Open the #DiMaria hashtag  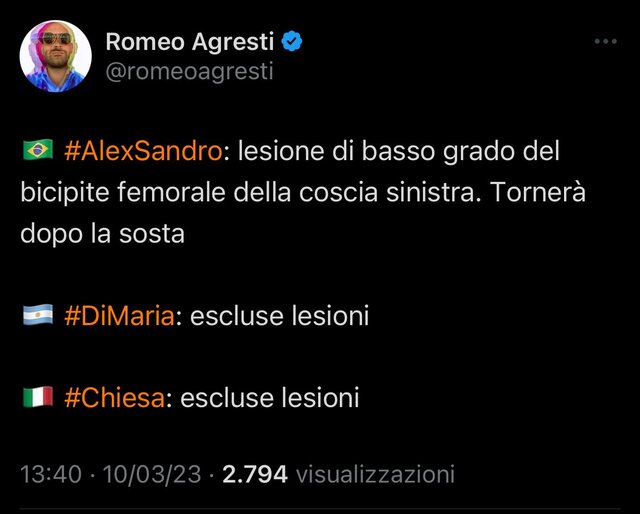point(120,316)
